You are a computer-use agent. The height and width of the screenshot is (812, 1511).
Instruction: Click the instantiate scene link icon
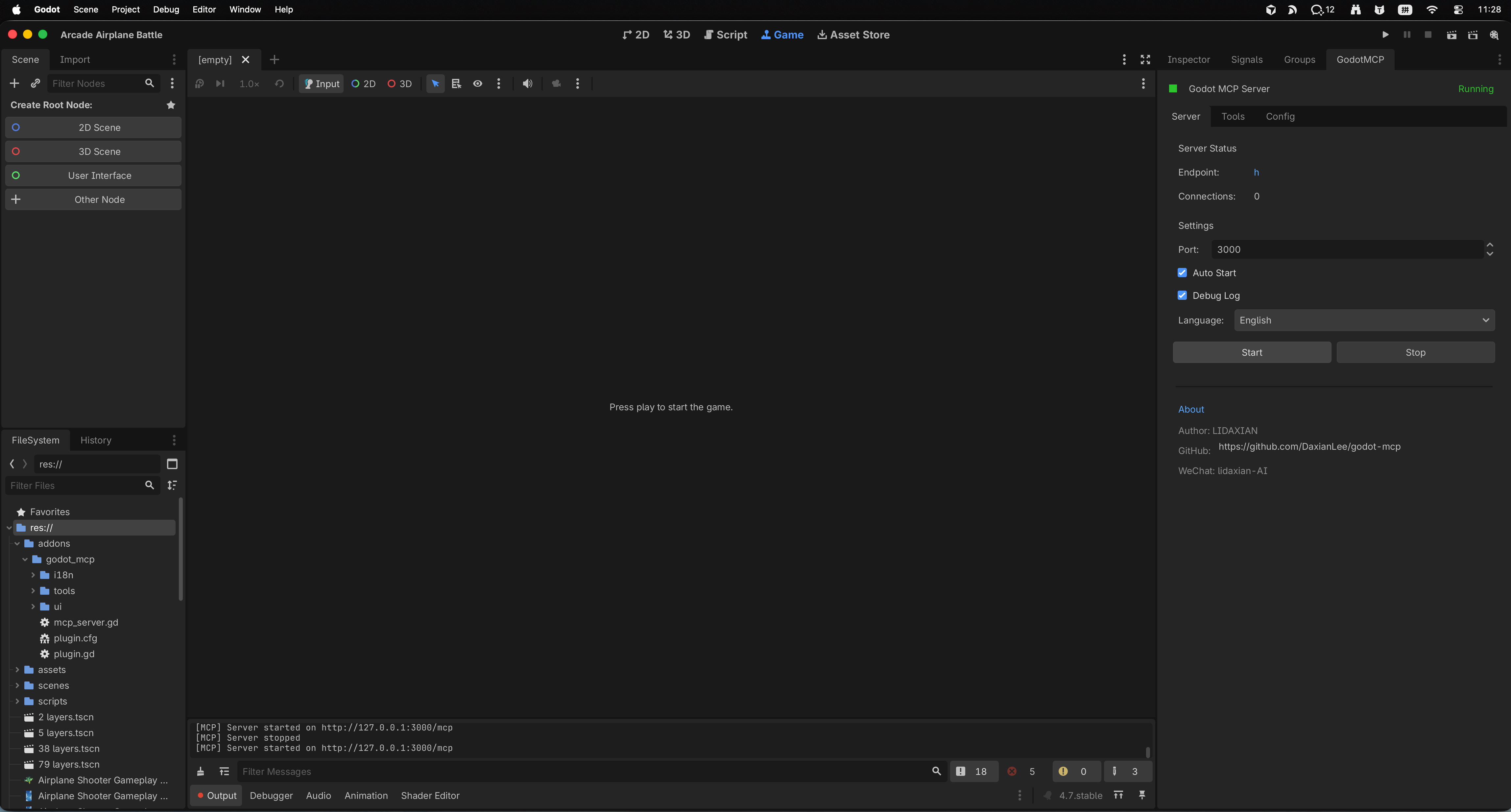(35, 83)
